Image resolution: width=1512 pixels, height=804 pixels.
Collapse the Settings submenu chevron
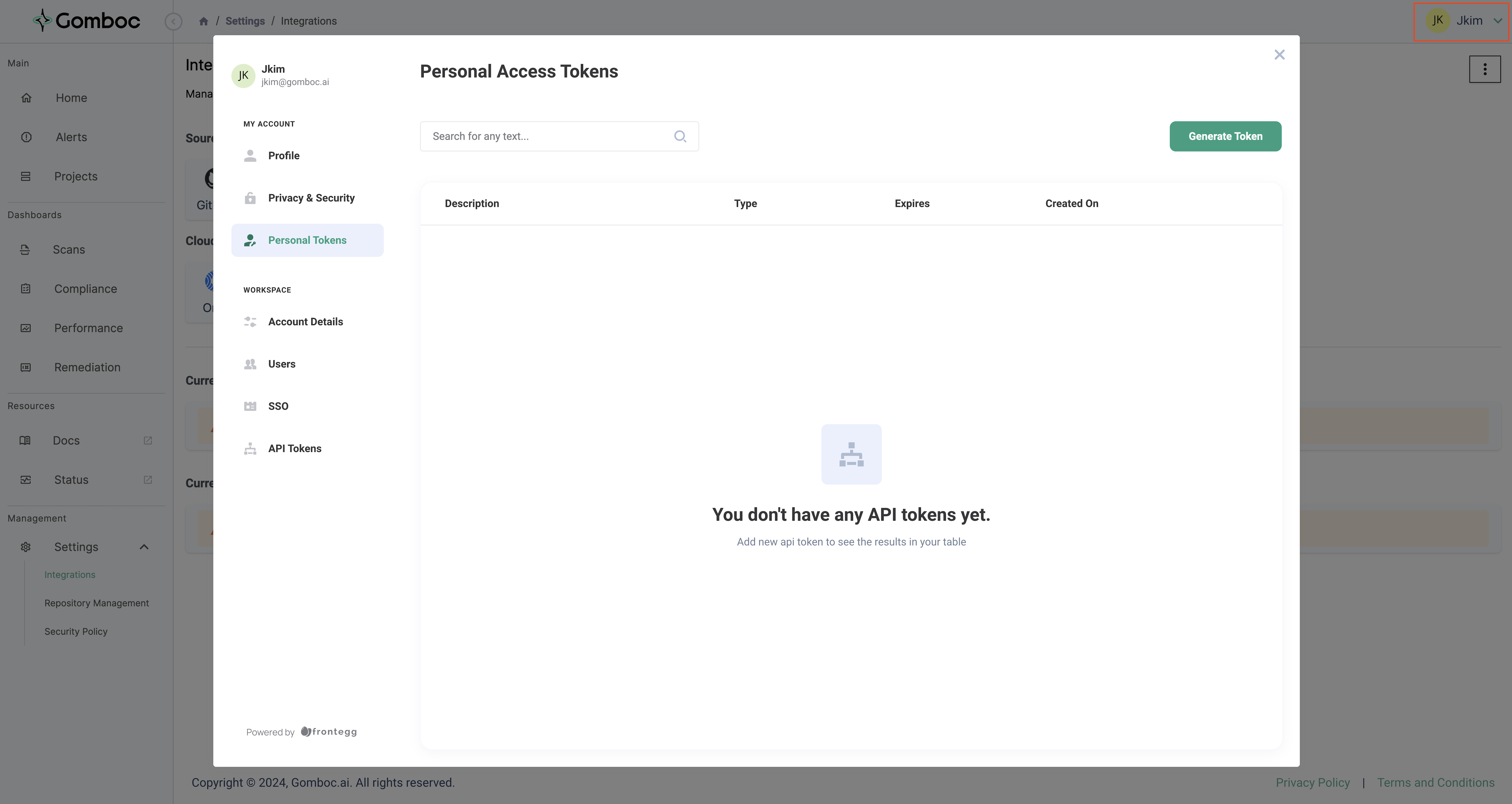(144, 547)
